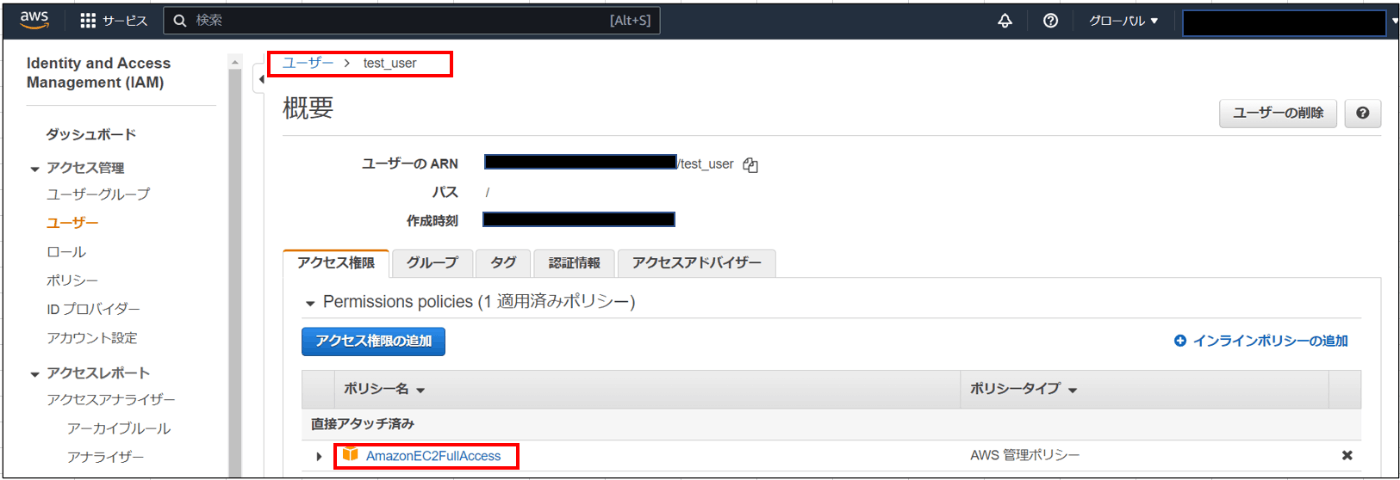Open ユーザーグループ in the sidebar

(98, 194)
